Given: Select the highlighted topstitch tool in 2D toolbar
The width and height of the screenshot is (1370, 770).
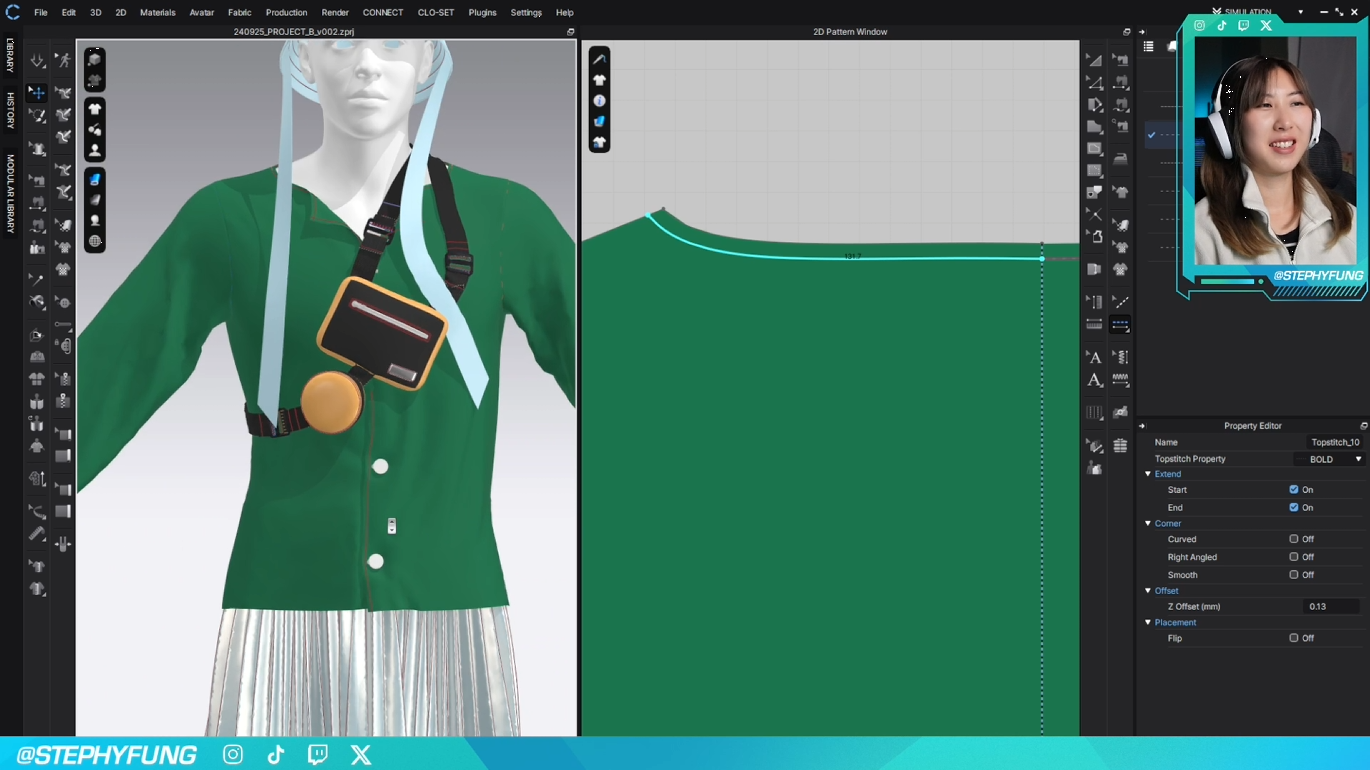Looking at the screenshot, I should pos(1120,325).
